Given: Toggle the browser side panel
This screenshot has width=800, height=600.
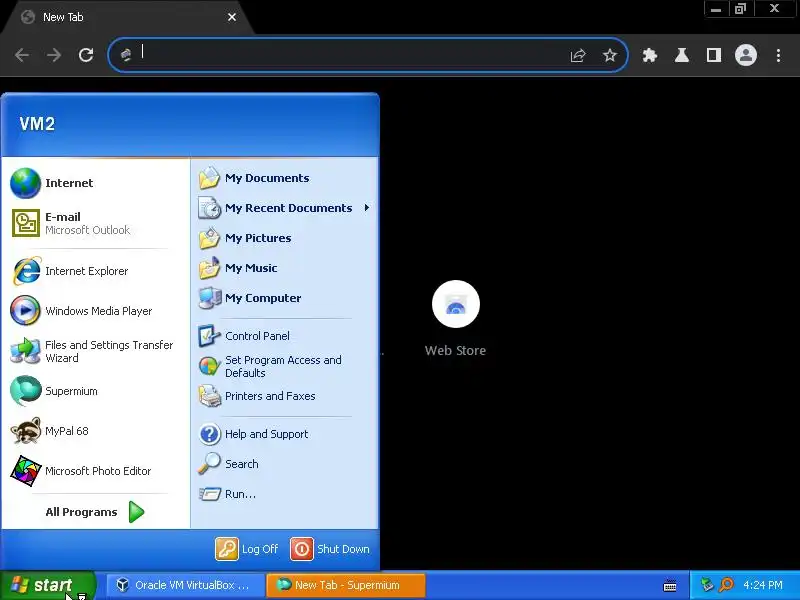Looking at the screenshot, I should coord(714,55).
